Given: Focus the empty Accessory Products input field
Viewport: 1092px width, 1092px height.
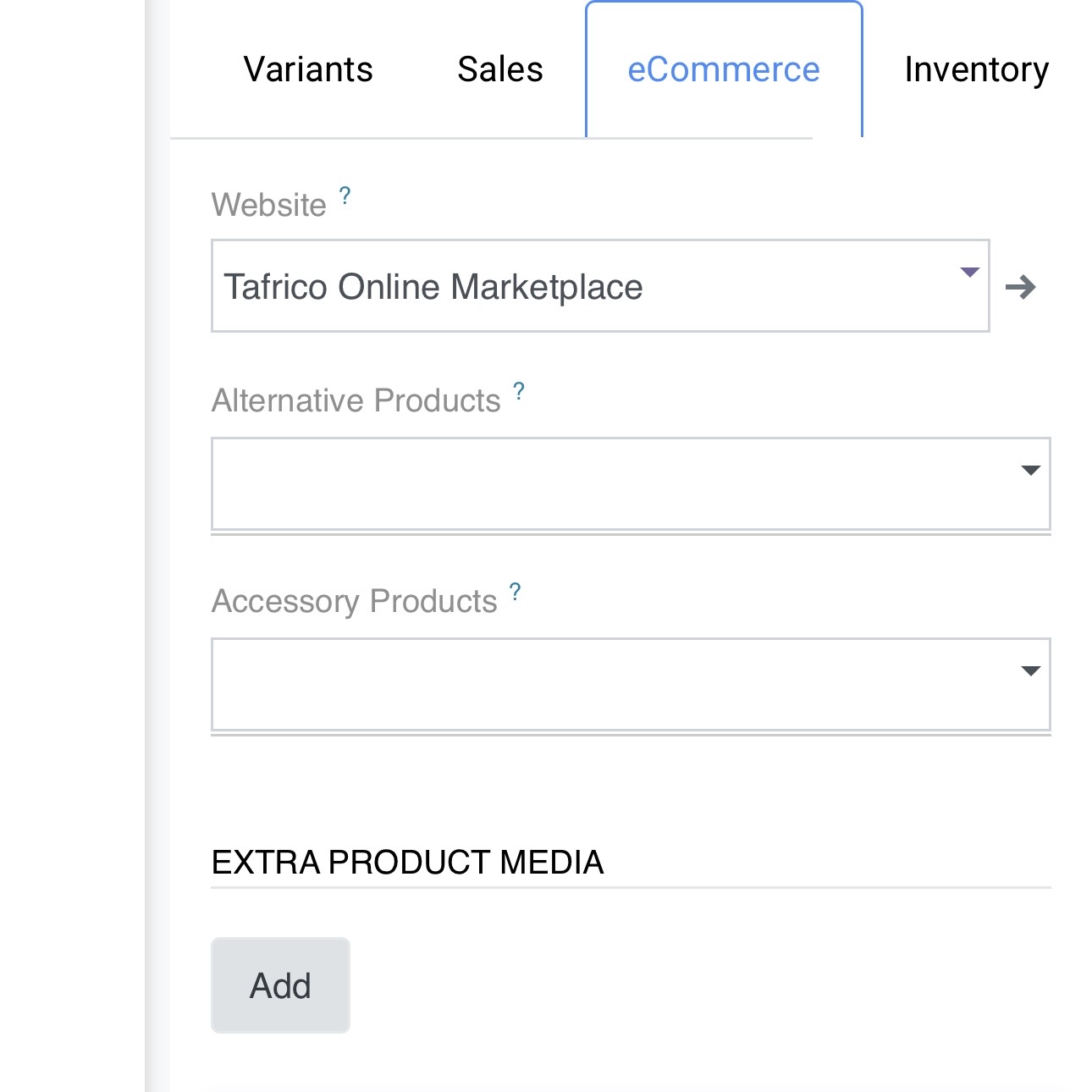Looking at the screenshot, I should [x=609, y=684].
